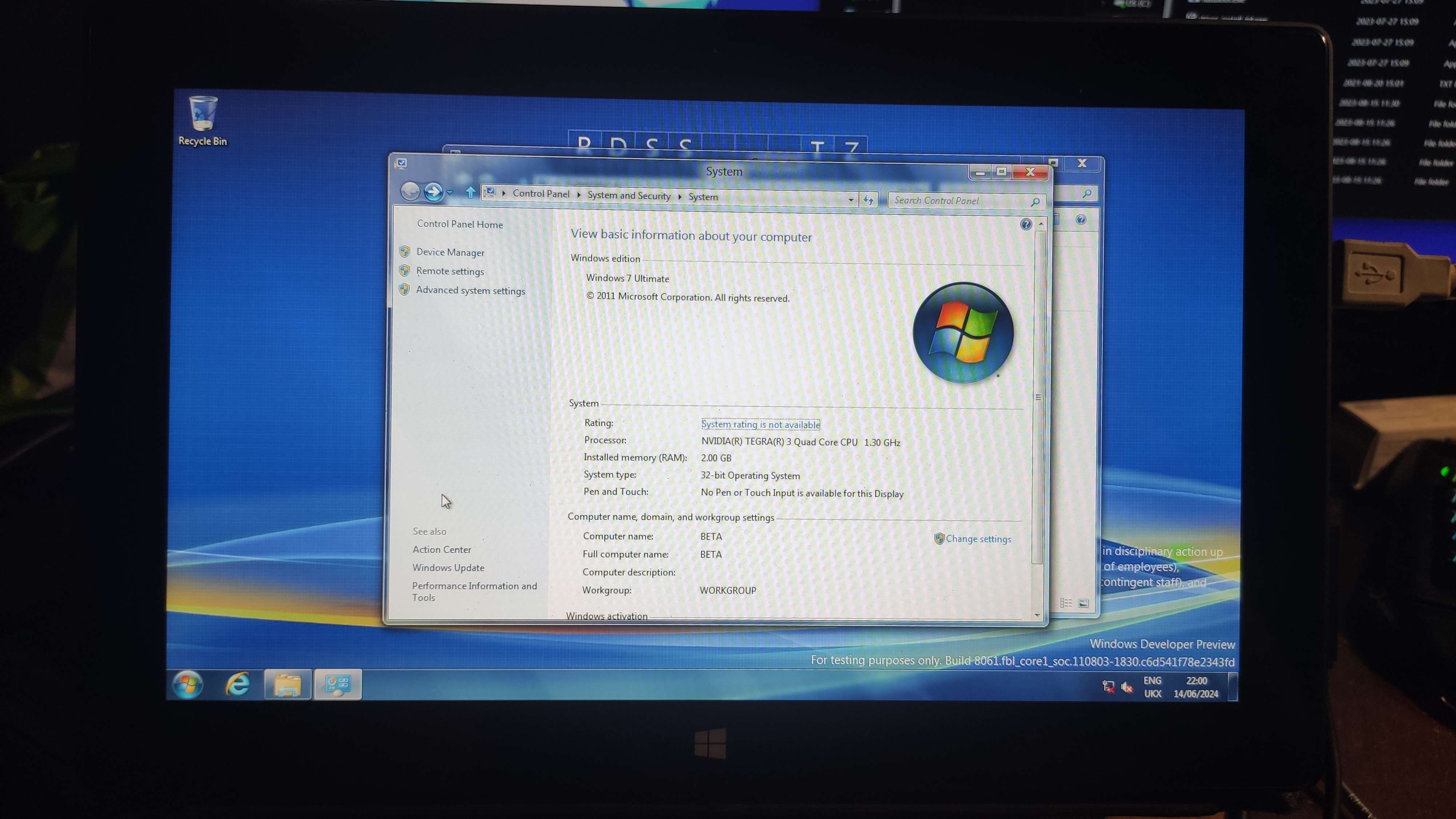1456x819 pixels.
Task: Open the Start menu orb
Action: tap(188, 685)
